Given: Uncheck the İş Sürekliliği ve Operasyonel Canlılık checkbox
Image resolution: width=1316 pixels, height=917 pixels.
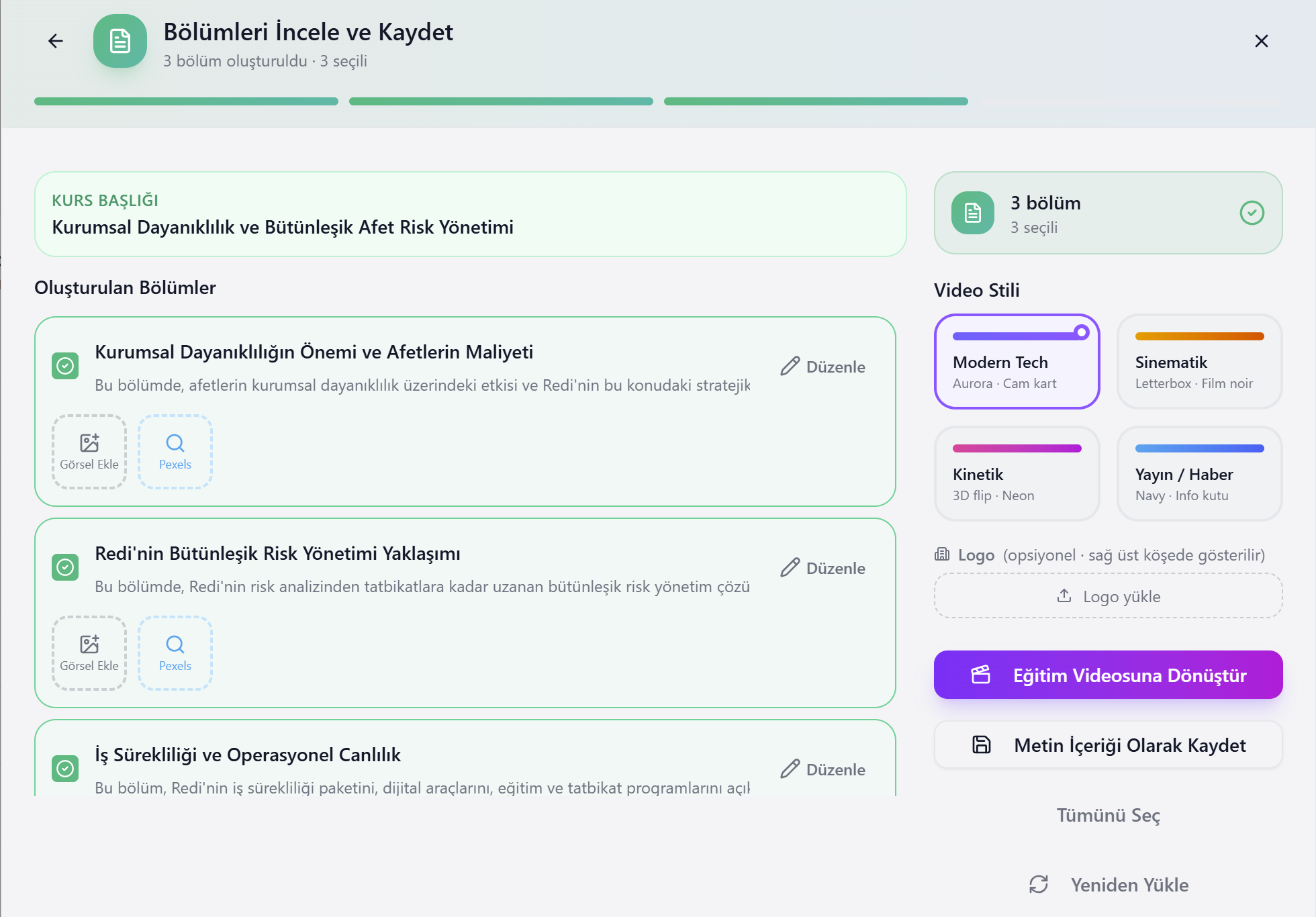Looking at the screenshot, I should point(65,769).
